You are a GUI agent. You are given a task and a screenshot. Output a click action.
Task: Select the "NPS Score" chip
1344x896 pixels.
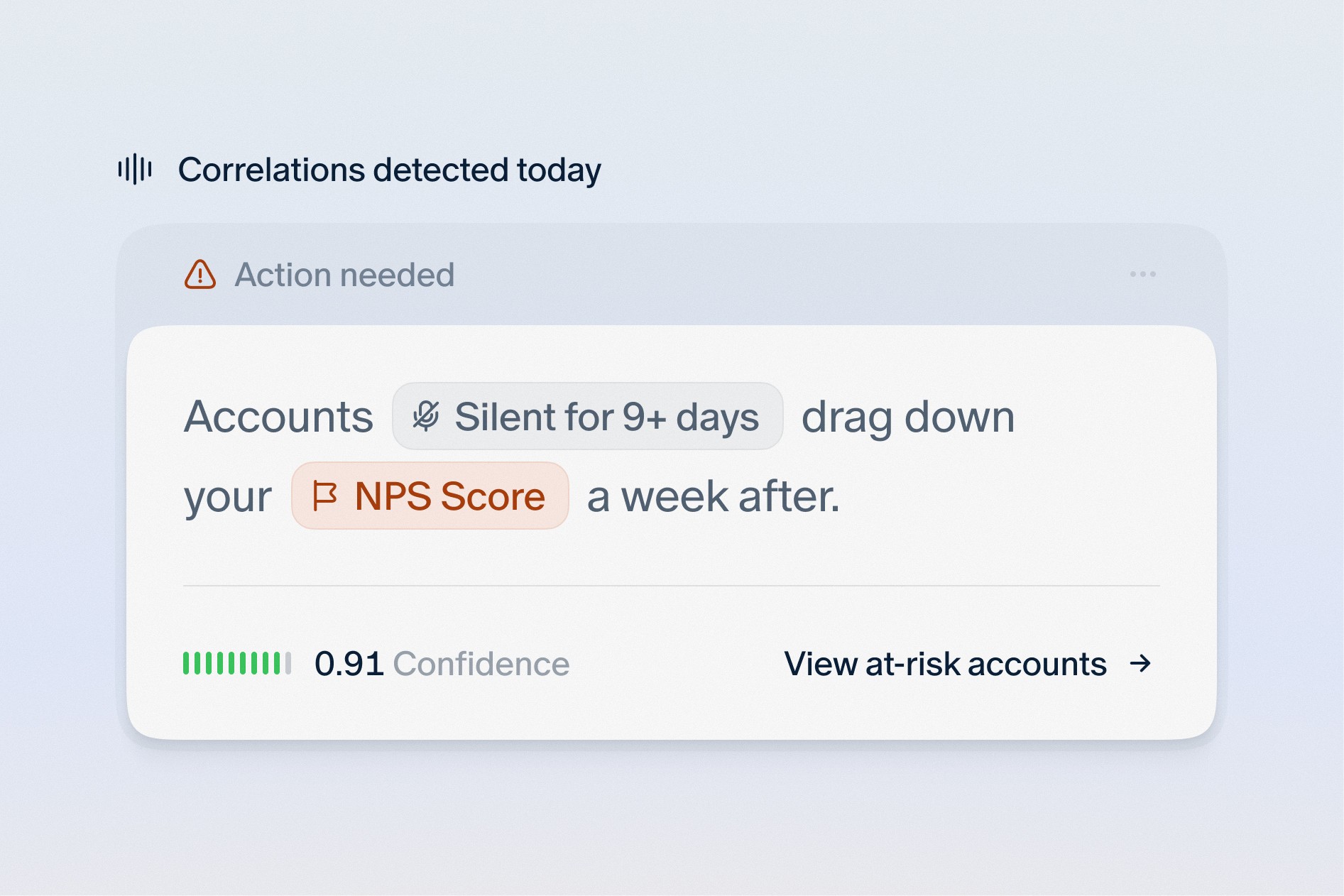click(x=430, y=496)
